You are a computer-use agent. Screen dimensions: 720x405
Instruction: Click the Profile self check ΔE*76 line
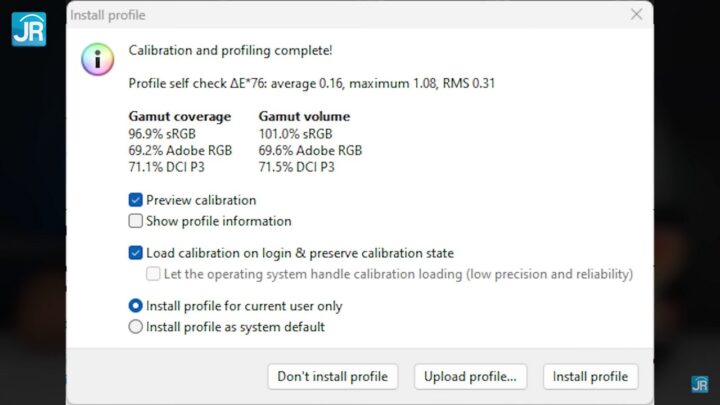[x=311, y=83]
